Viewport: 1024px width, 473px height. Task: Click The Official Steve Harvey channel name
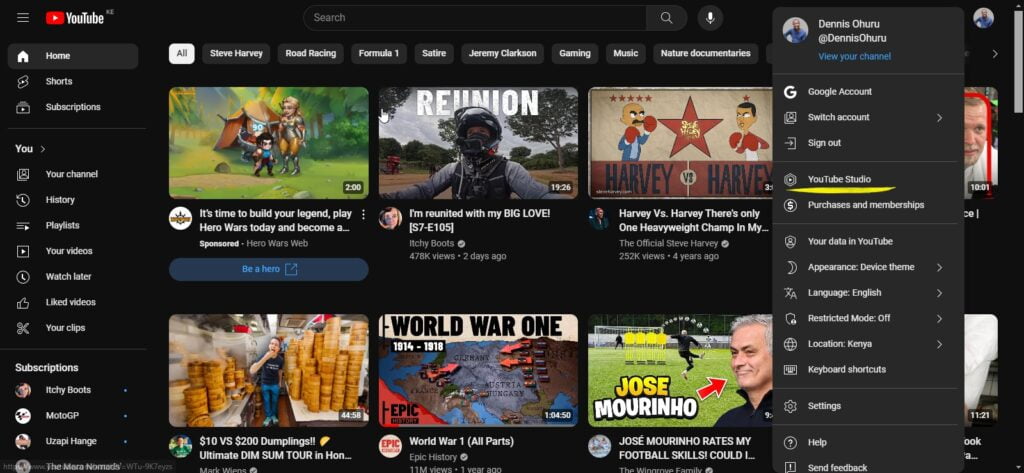pos(668,244)
